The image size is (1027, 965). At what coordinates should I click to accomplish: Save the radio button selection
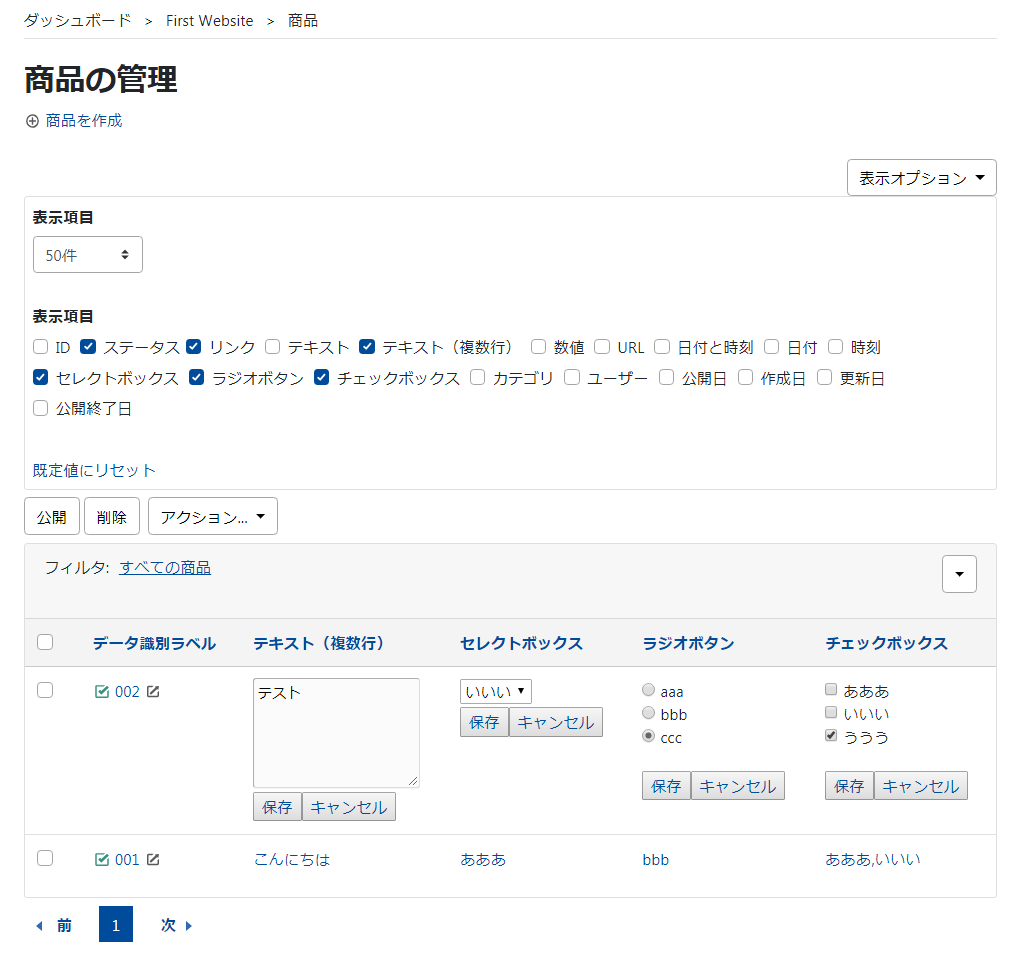coord(667,785)
